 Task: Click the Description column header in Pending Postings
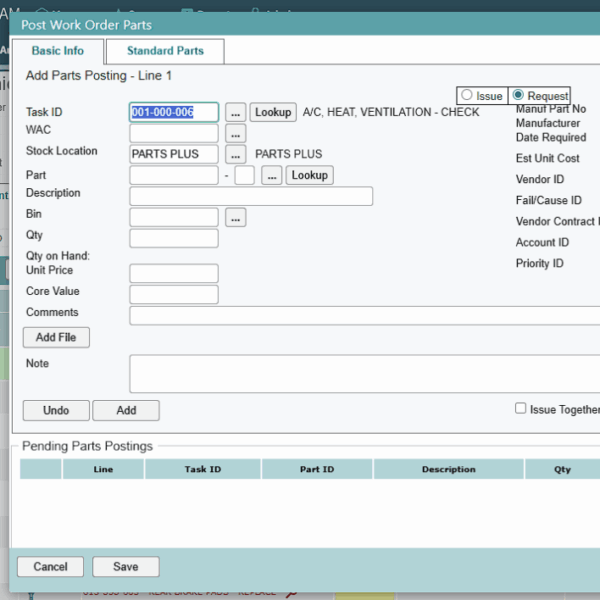point(448,469)
